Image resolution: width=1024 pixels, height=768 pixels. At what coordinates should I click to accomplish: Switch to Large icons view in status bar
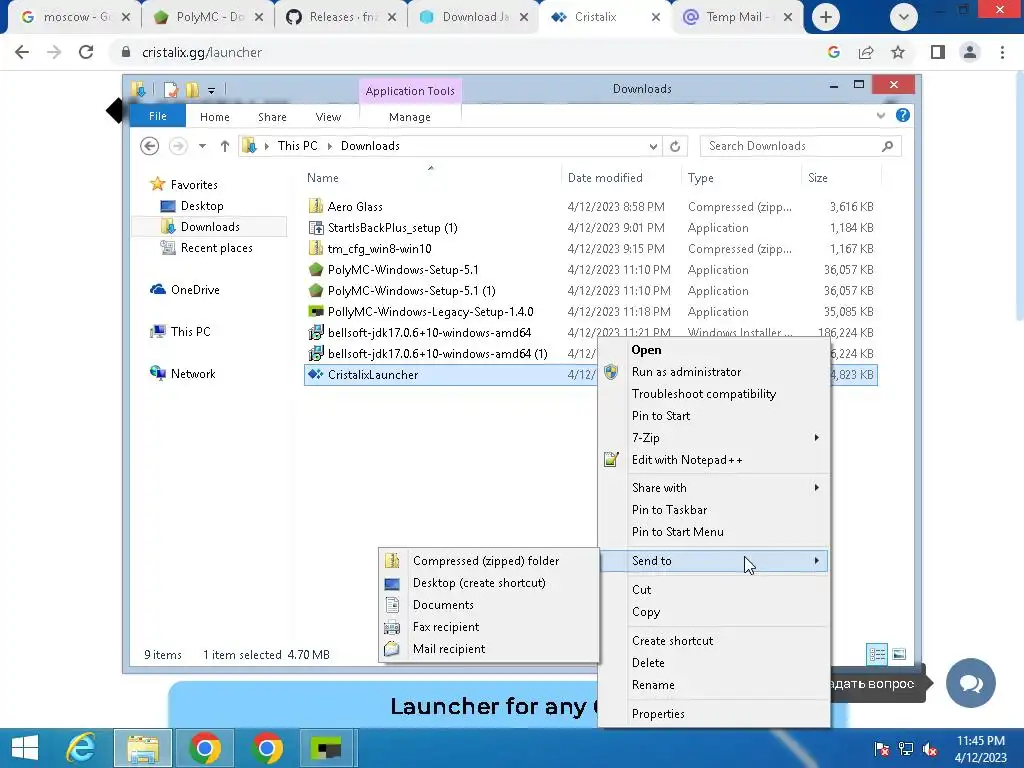tap(899, 654)
